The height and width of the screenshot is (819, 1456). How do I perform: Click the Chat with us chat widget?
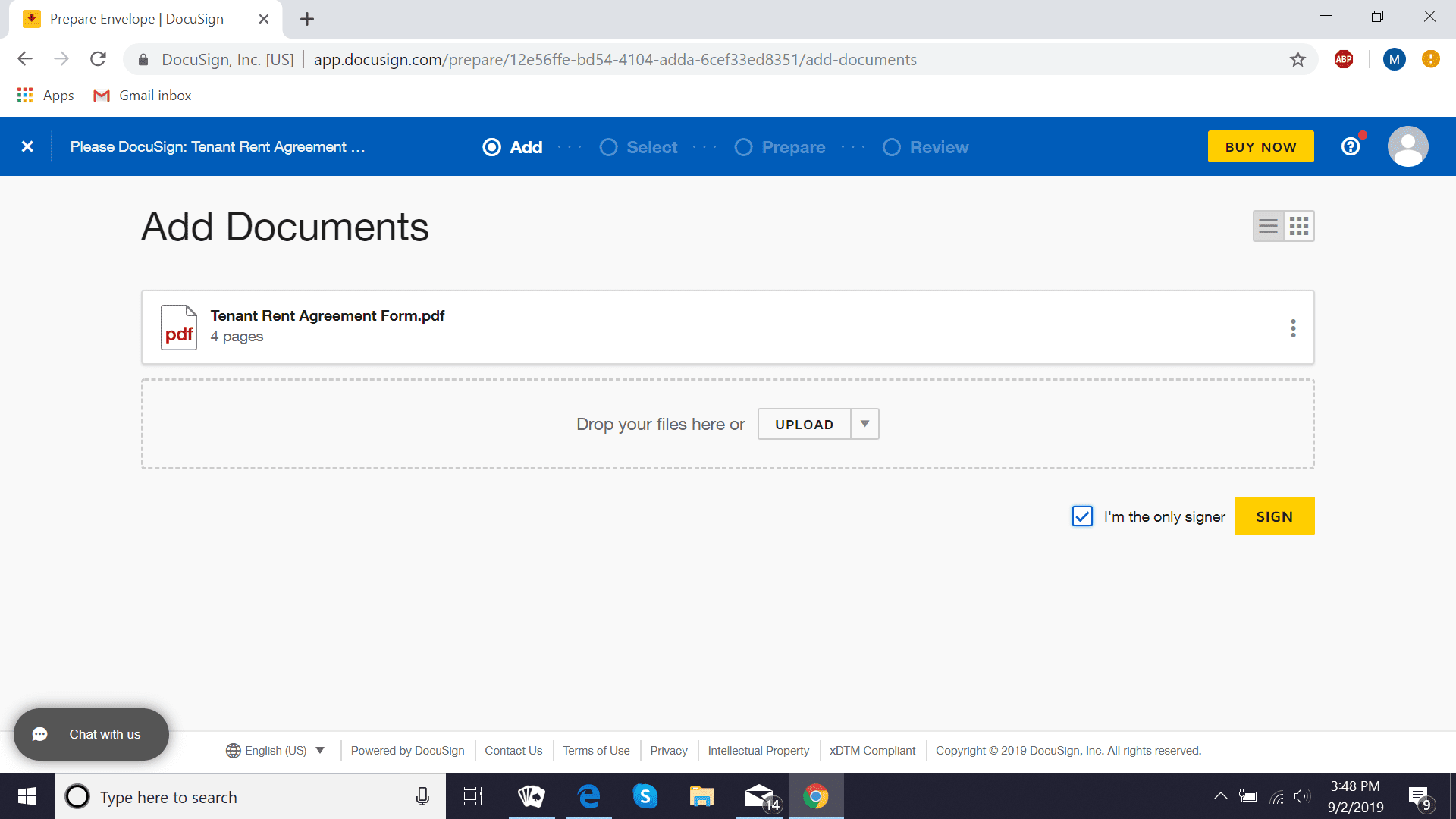(90, 734)
